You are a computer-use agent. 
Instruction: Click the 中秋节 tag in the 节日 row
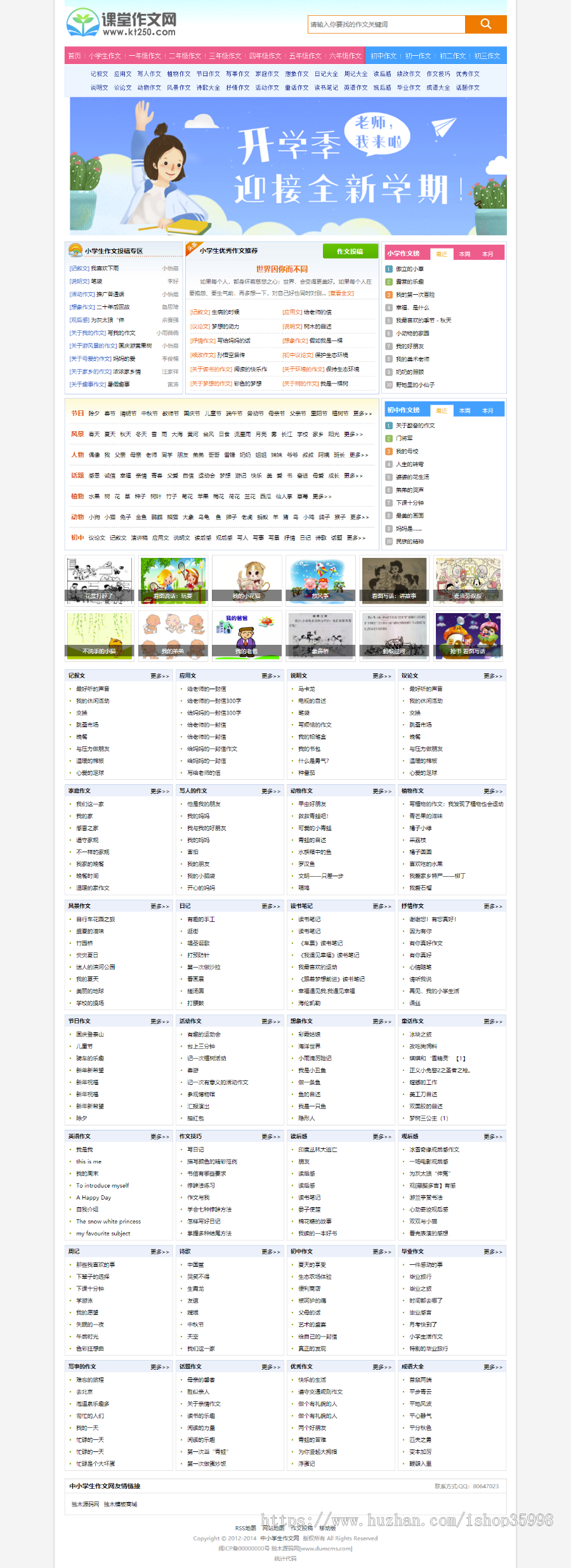coord(149,413)
